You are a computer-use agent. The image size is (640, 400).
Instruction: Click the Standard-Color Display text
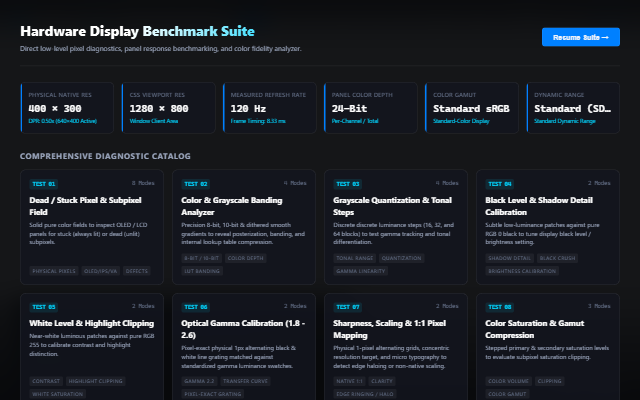click(461, 121)
